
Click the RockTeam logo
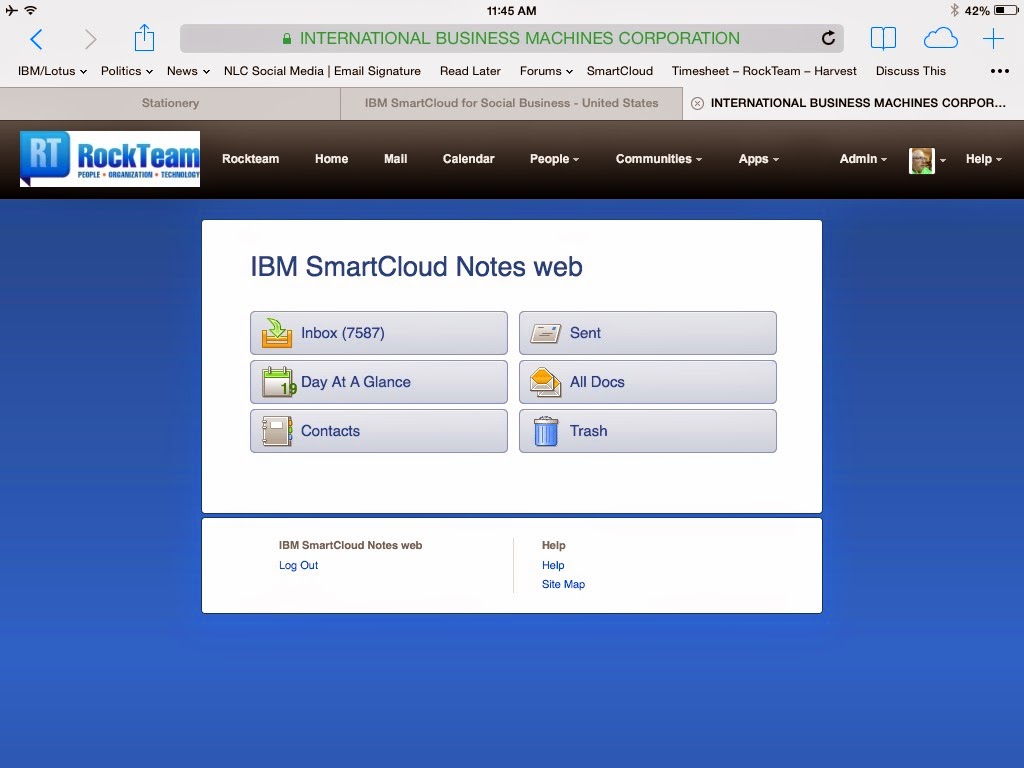coord(110,159)
